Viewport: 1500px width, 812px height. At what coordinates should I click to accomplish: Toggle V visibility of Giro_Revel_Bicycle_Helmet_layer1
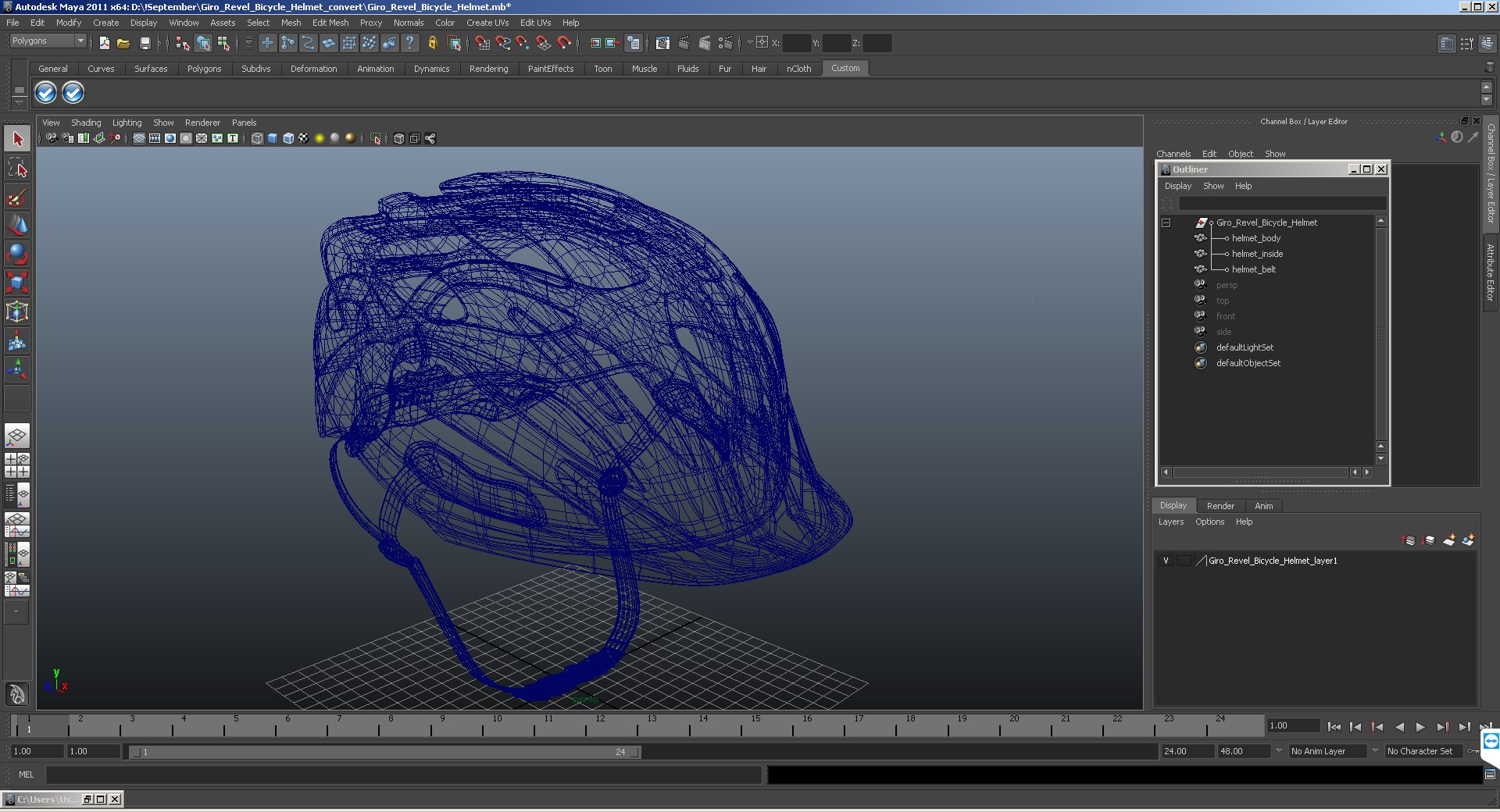1166,561
